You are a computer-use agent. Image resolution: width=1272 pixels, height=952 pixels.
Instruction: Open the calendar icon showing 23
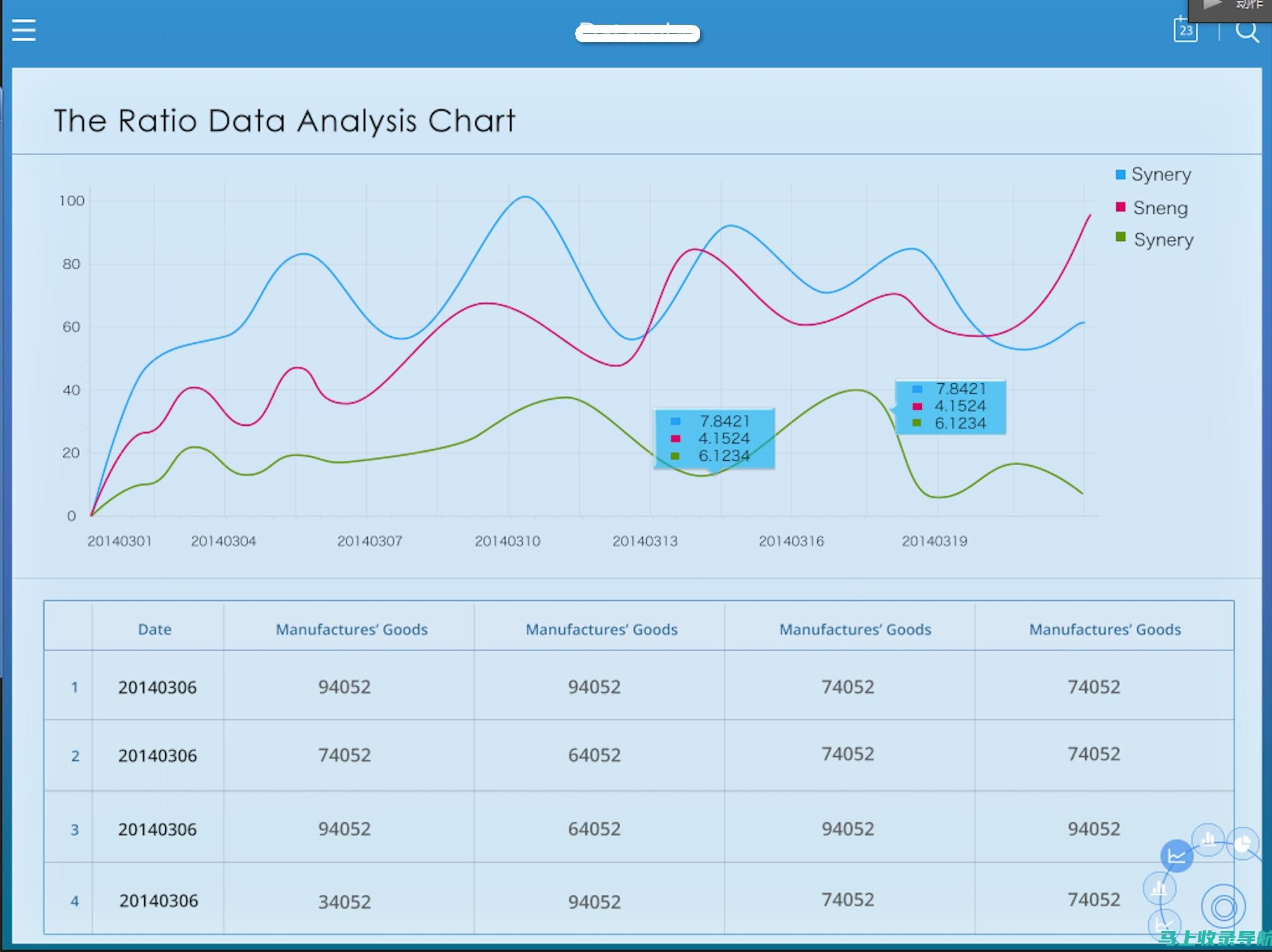coord(1185,29)
